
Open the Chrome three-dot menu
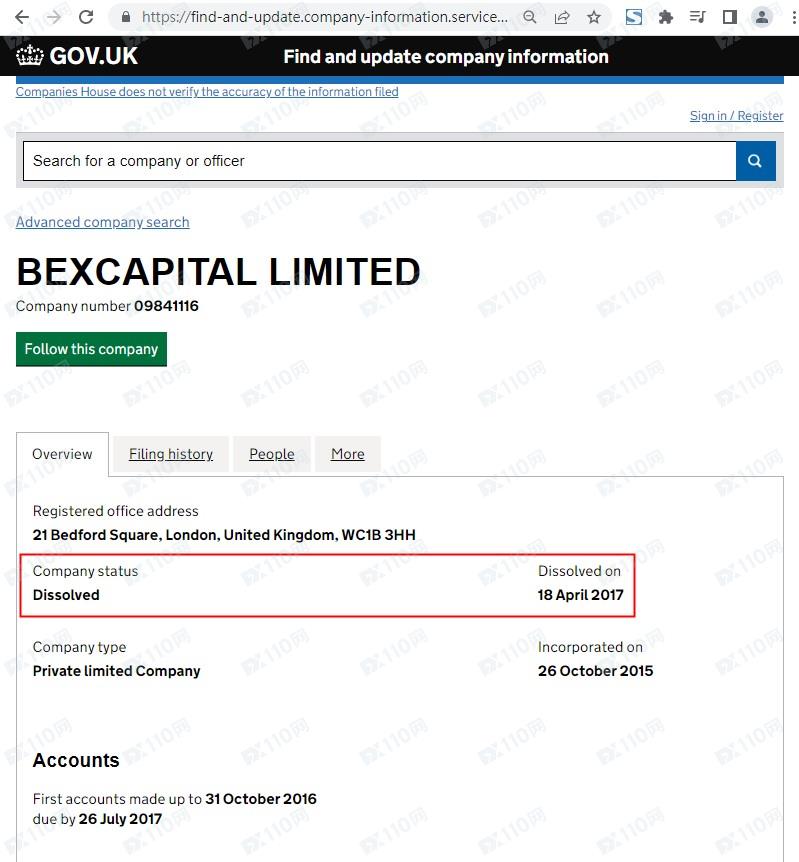tap(791, 17)
